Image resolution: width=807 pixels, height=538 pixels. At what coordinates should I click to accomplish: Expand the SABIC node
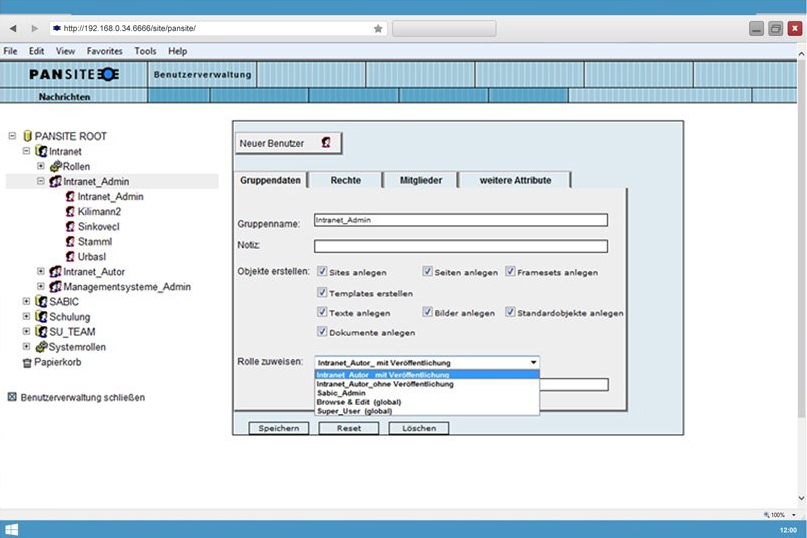tap(26, 301)
